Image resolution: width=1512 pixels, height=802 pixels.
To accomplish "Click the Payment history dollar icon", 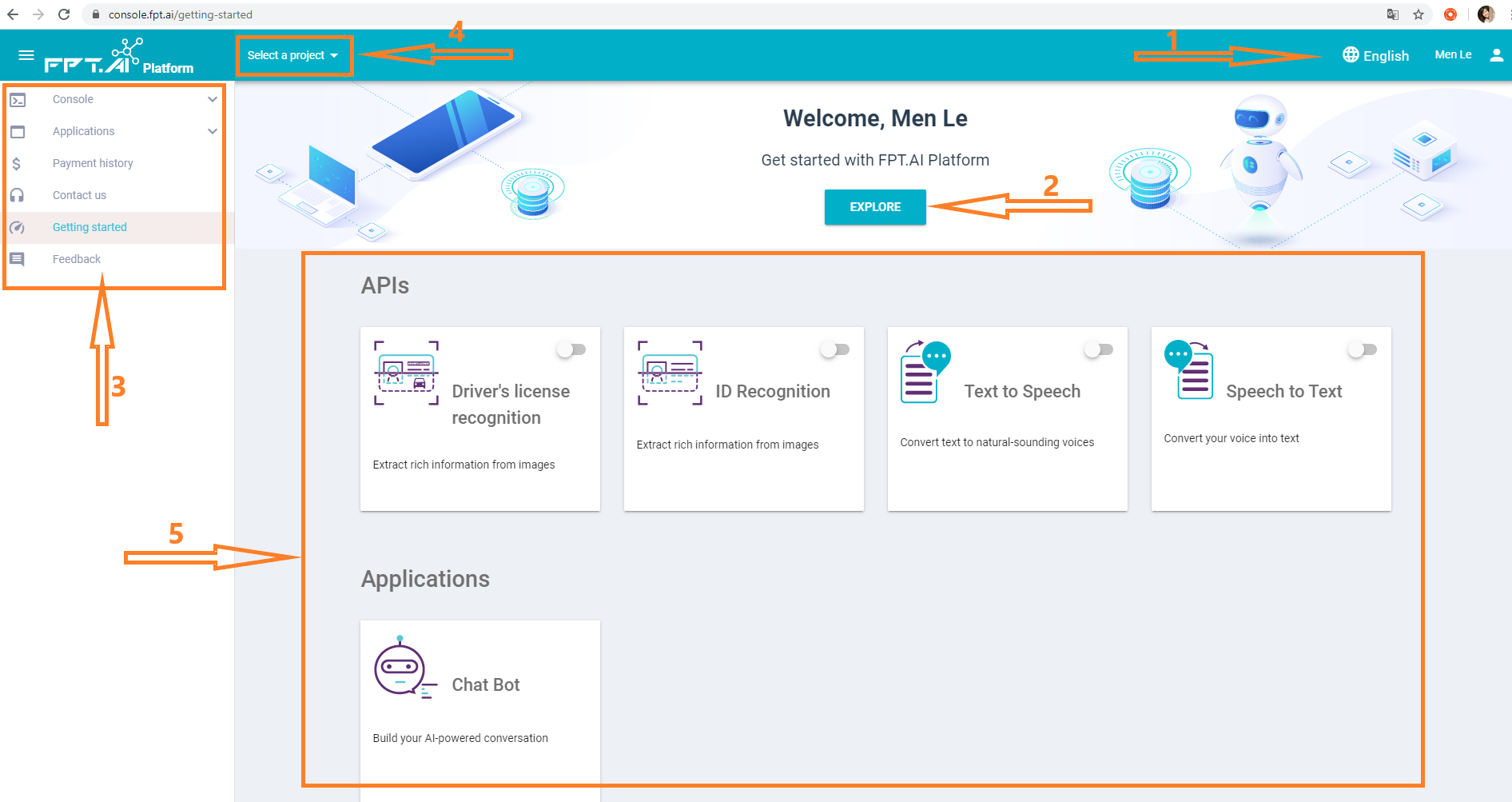I will (x=18, y=163).
